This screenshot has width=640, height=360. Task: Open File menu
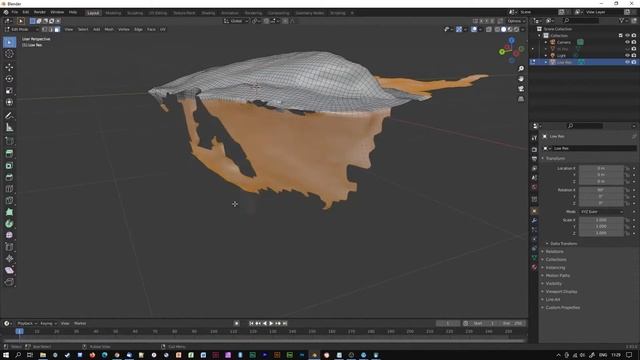click(15, 13)
